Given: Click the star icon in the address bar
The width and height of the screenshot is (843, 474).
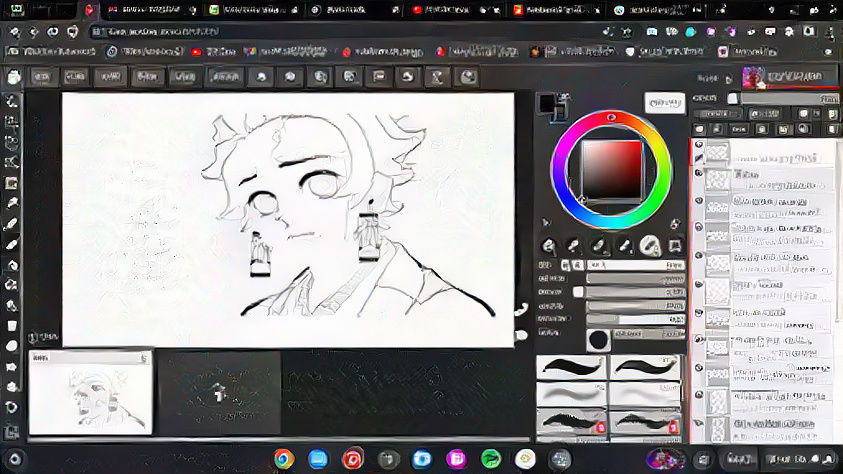Looking at the screenshot, I should click(627, 32).
